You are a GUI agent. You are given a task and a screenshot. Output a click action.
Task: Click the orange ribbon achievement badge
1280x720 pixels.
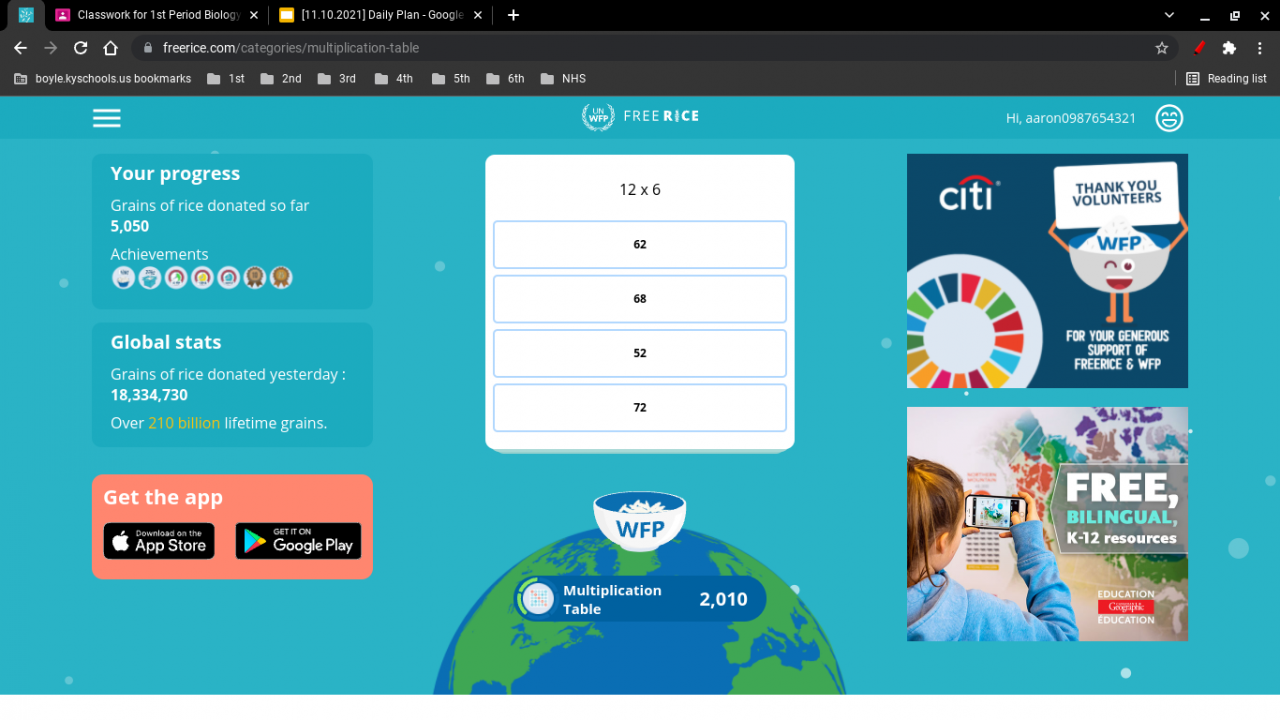coord(281,277)
